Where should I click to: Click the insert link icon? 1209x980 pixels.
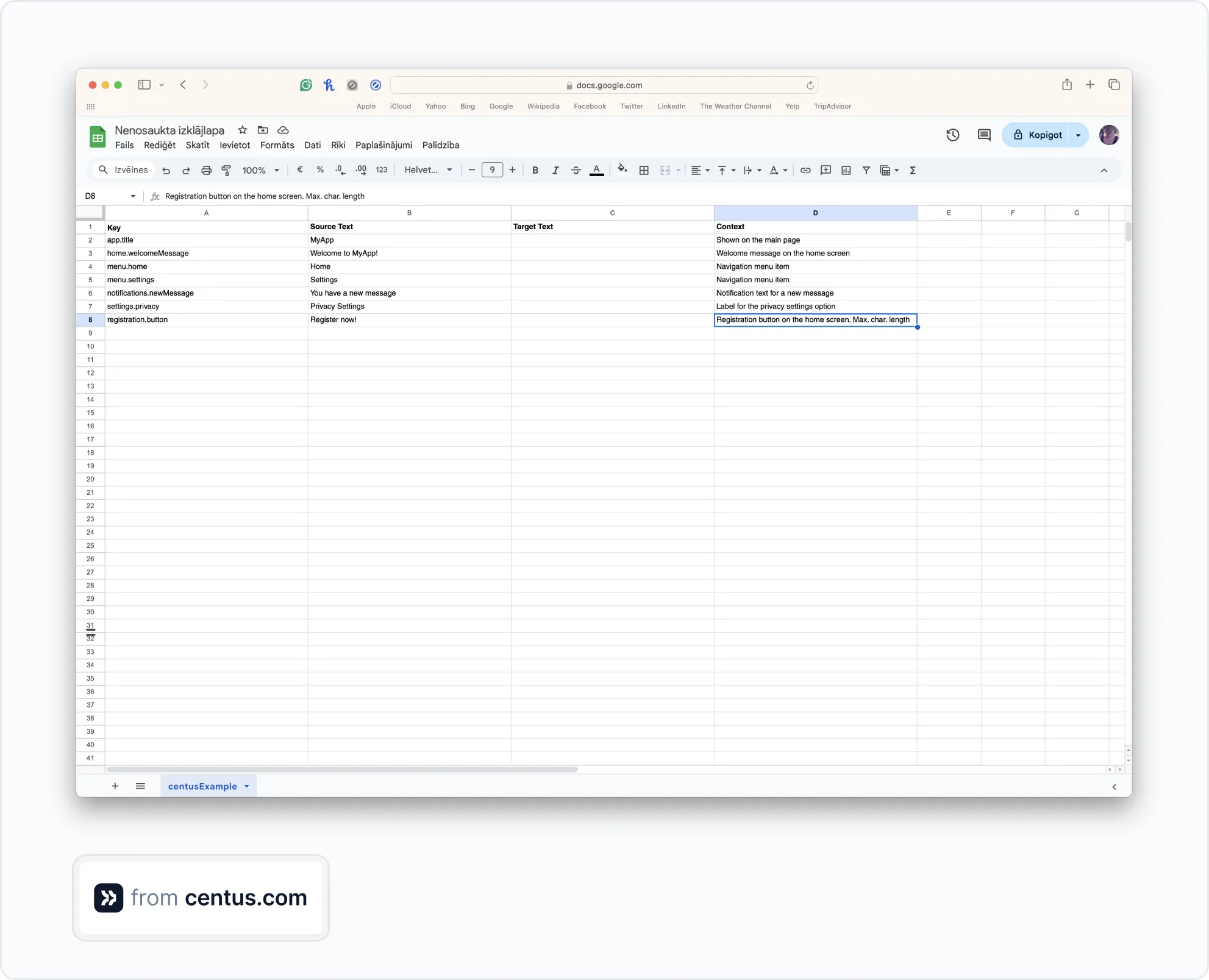pyautogui.click(x=805, y=171)
